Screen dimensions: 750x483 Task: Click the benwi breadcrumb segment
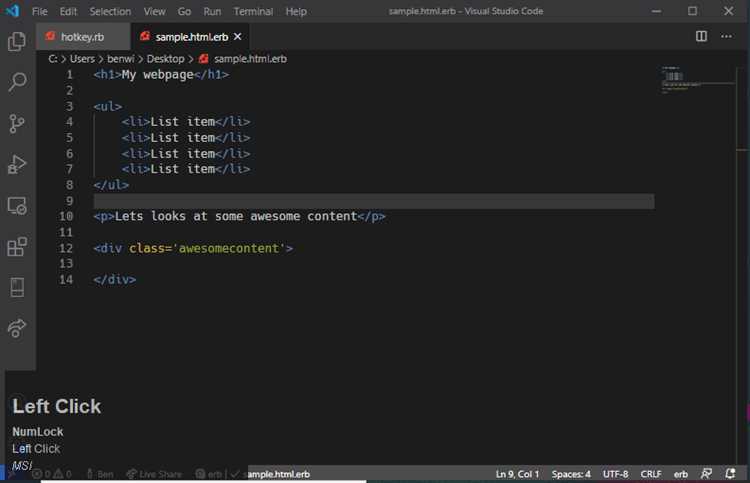coord(121,58)
